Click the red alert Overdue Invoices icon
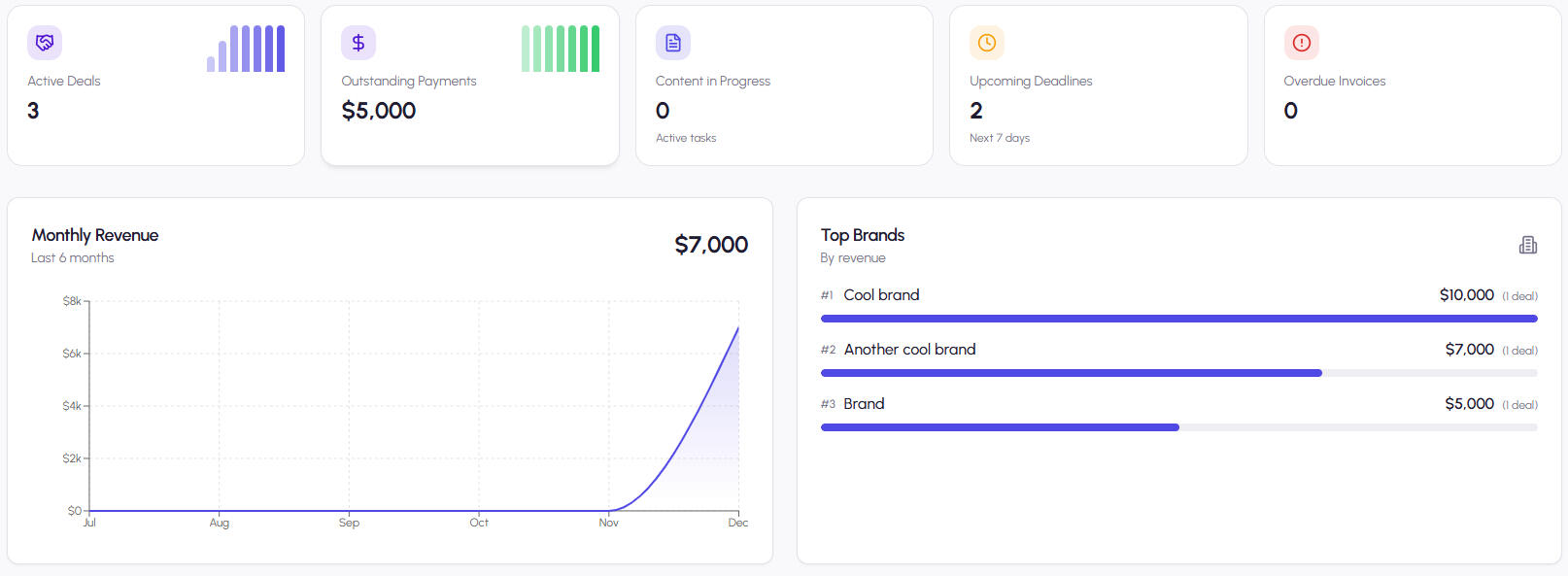 point(1301,43)
